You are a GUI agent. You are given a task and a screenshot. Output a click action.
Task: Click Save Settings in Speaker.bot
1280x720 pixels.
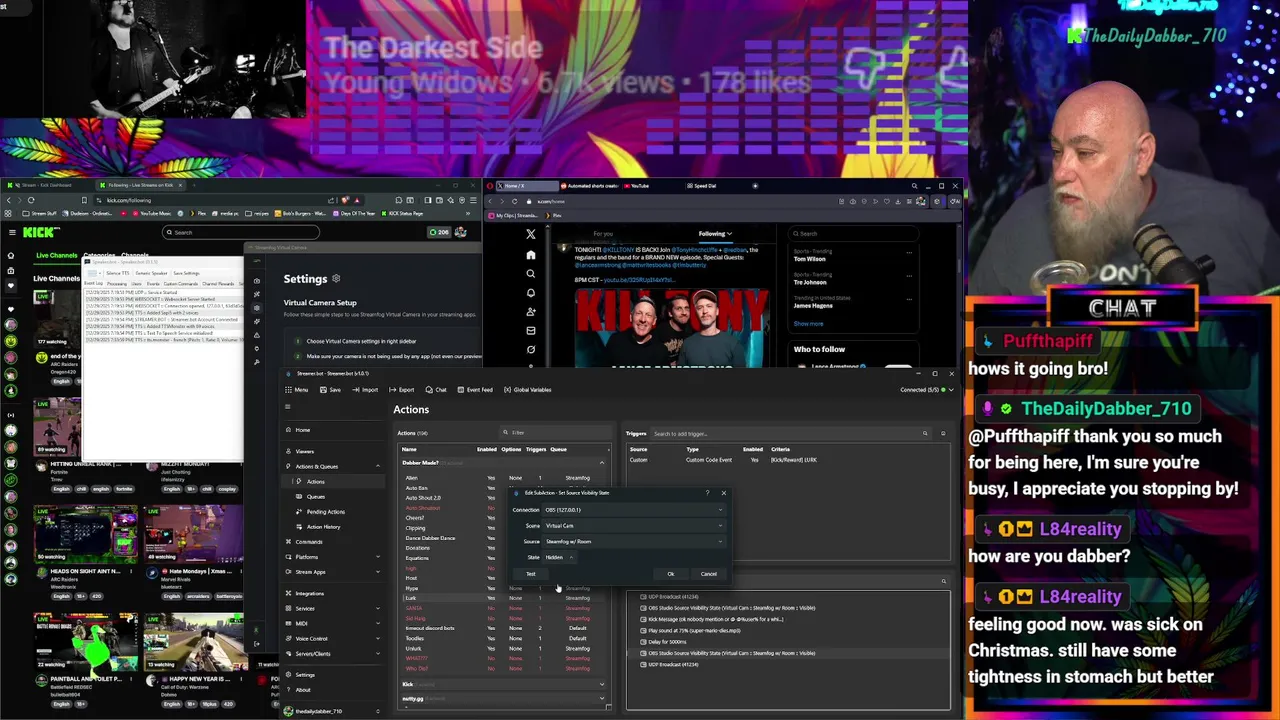186,273
